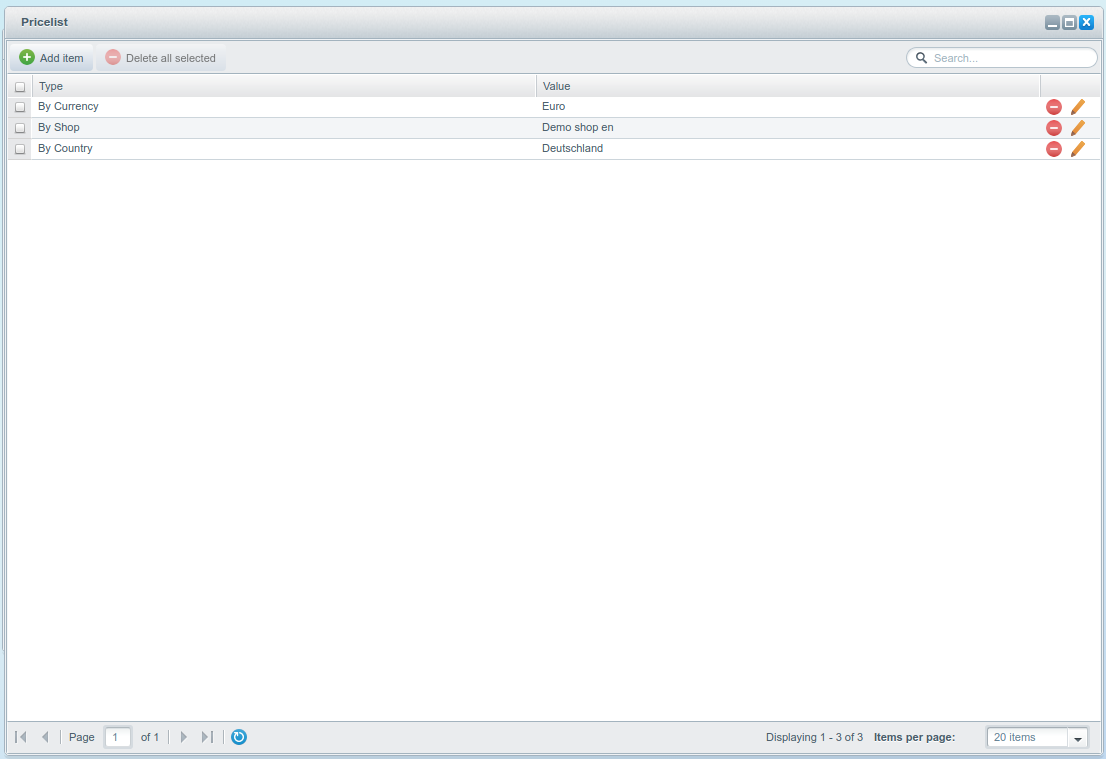Go to the next page arrow

point(183,737)
